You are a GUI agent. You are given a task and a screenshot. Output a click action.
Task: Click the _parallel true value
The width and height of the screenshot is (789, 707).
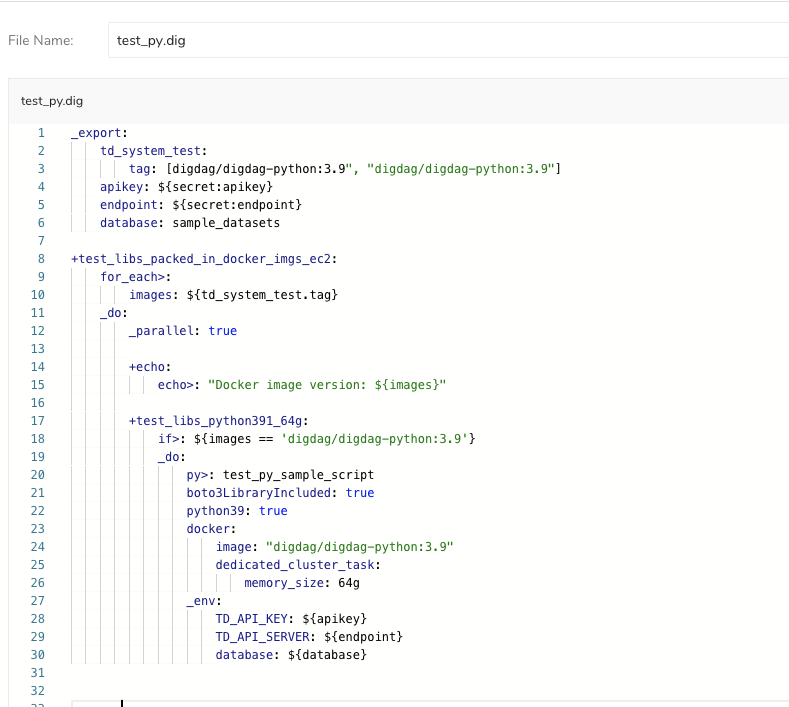(x=222, y=331)
